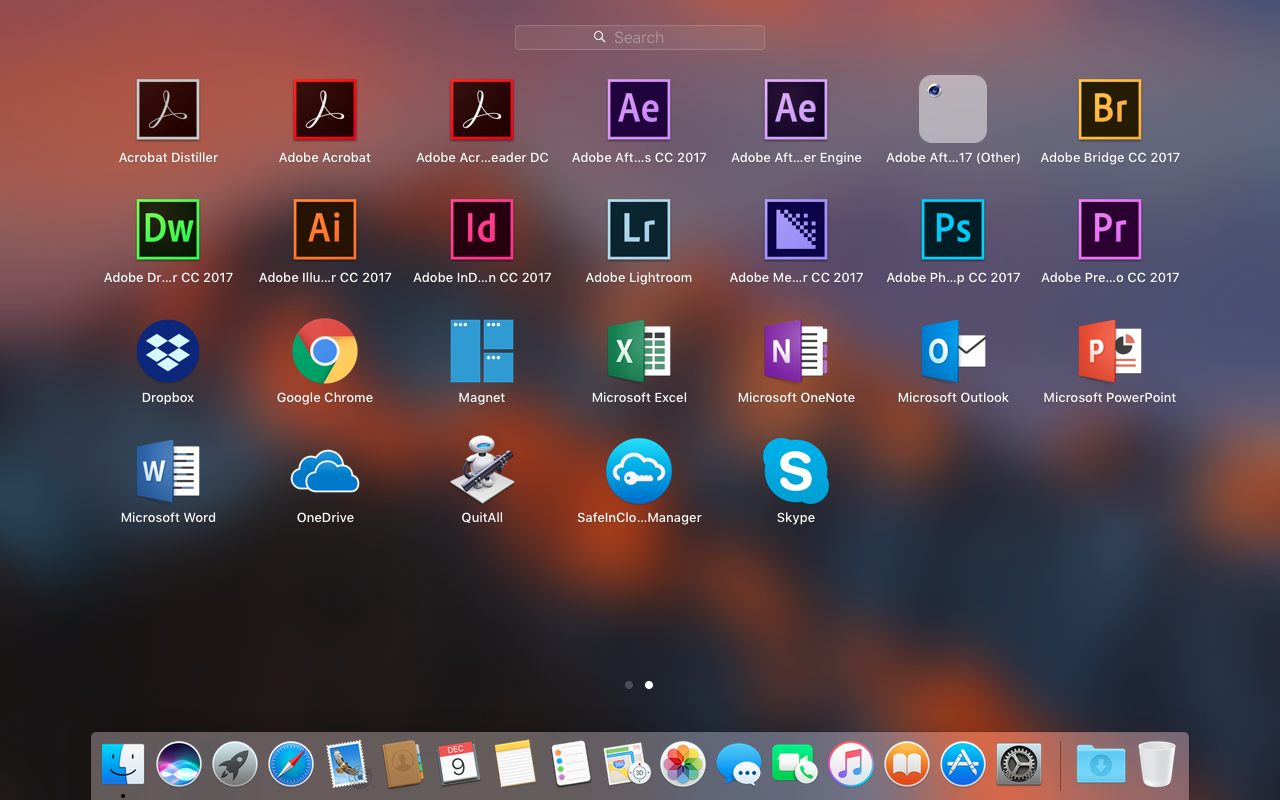The image size is (1280, 800).
Task: Open Acrobat Distiller from Launchpad
Action: (x=168, y=109)
